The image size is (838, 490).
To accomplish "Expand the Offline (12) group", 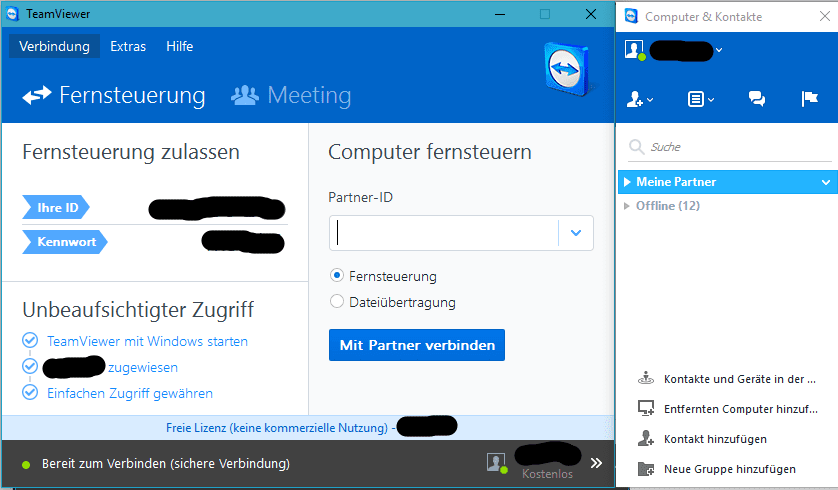I will coord(627,206).
